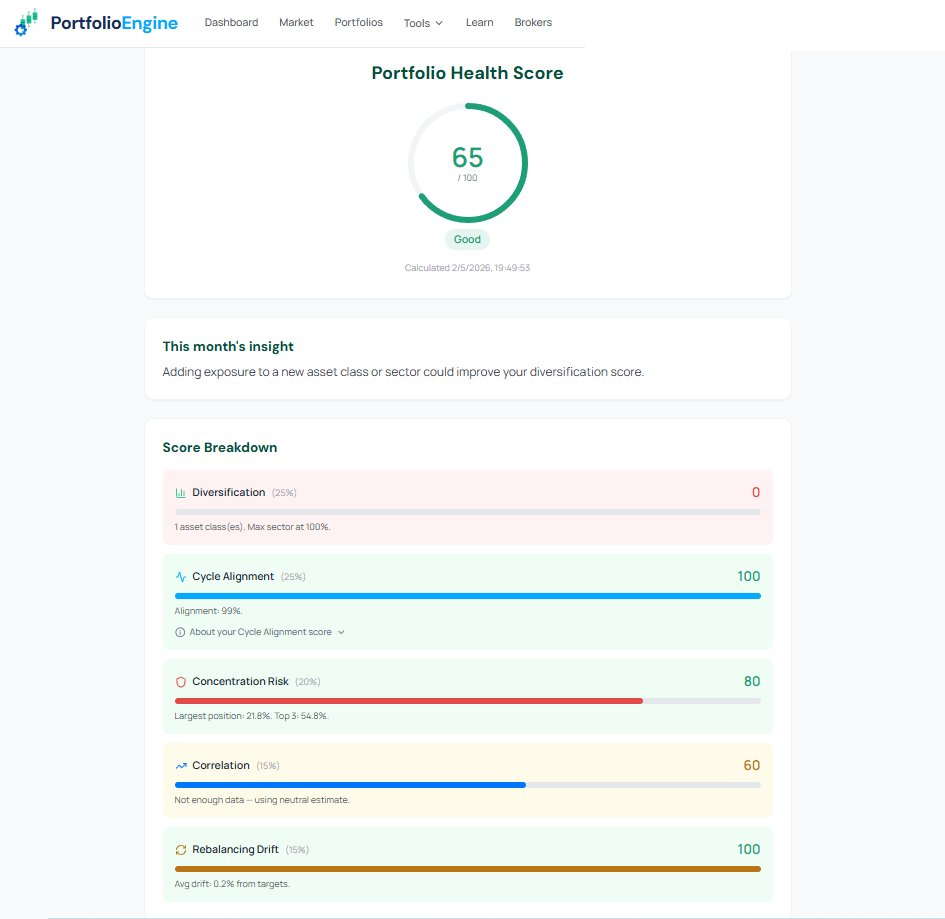Viewport: 945px width, 919px height.
Task: Click the PortfolioEngine candlestick logo icon
Action: 26,22
